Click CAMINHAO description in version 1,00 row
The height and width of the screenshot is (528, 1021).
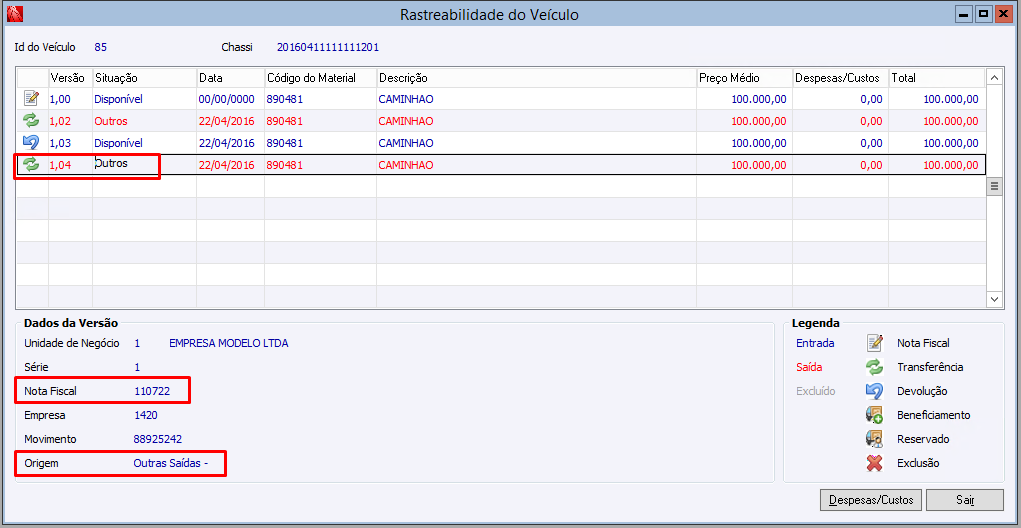[406, 99]
